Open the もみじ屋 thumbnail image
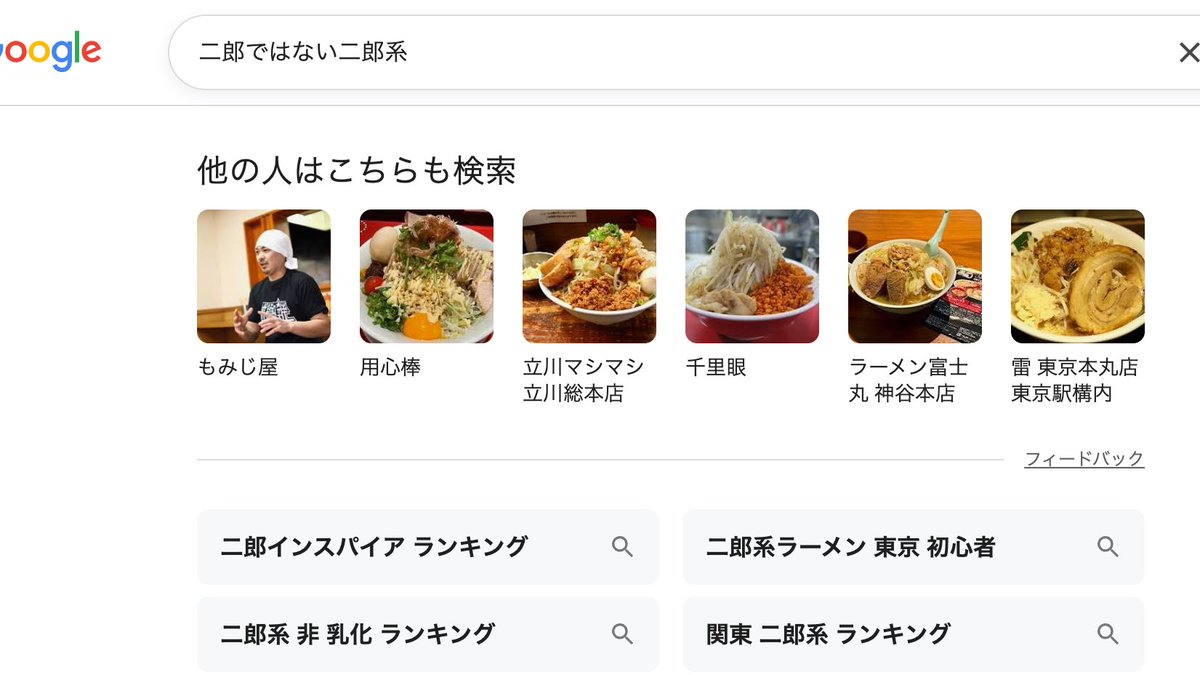The image size is (1200, 675). 263,276
